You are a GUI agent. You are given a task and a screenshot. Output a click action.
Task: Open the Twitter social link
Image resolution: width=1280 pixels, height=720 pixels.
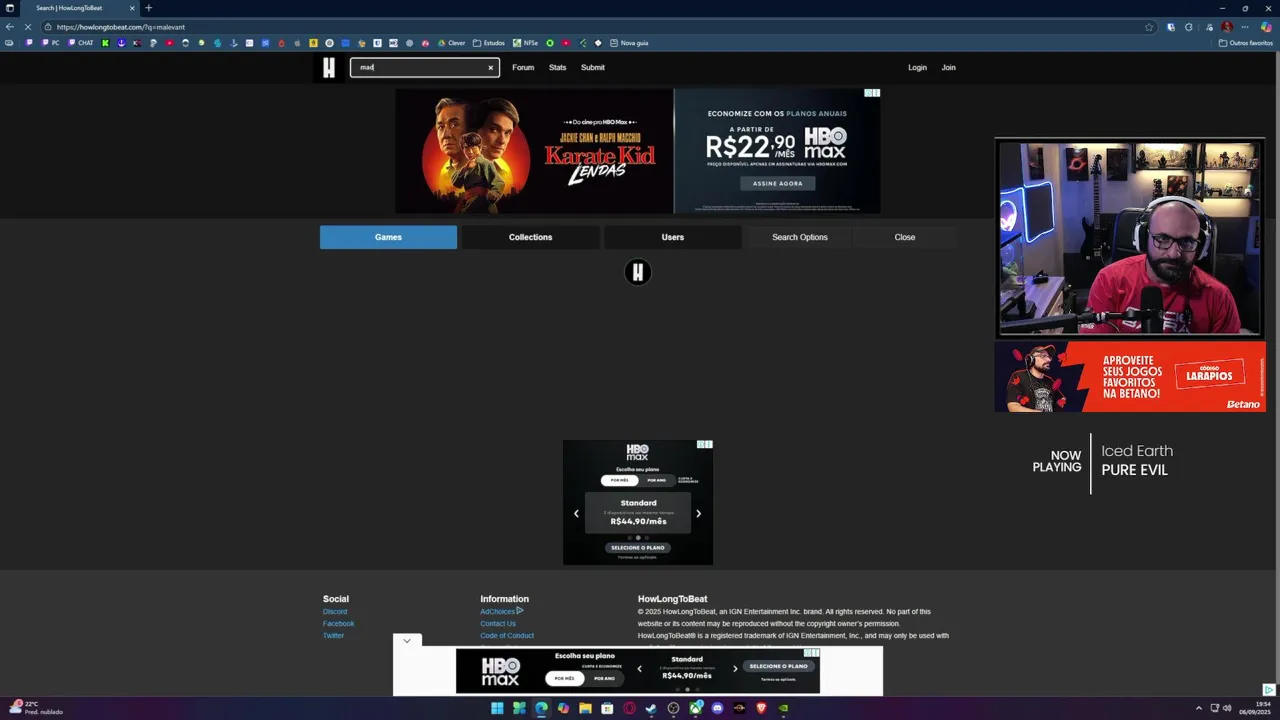(333, 635)
